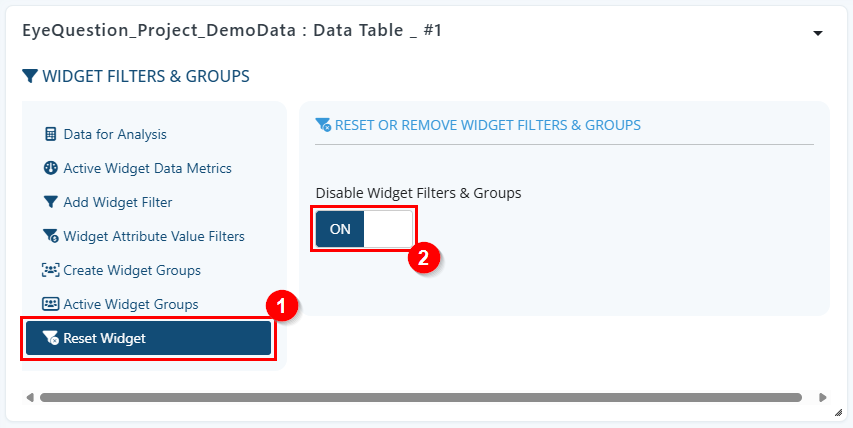Screen dimensions: 853x428
Task: Click the Reset or Remove header funnel icon
Action: click(323, 126)
